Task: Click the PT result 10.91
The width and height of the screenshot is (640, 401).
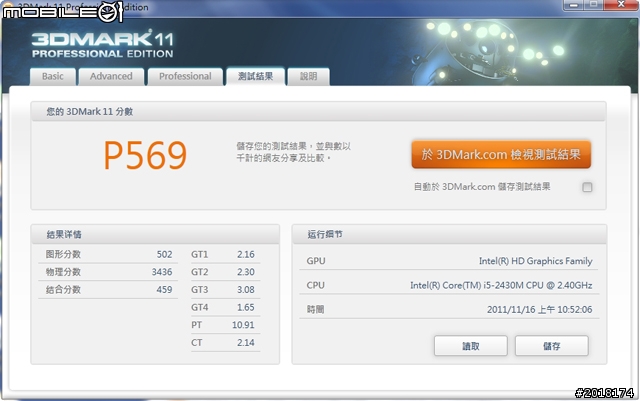Action: click(x=243, y=325)
